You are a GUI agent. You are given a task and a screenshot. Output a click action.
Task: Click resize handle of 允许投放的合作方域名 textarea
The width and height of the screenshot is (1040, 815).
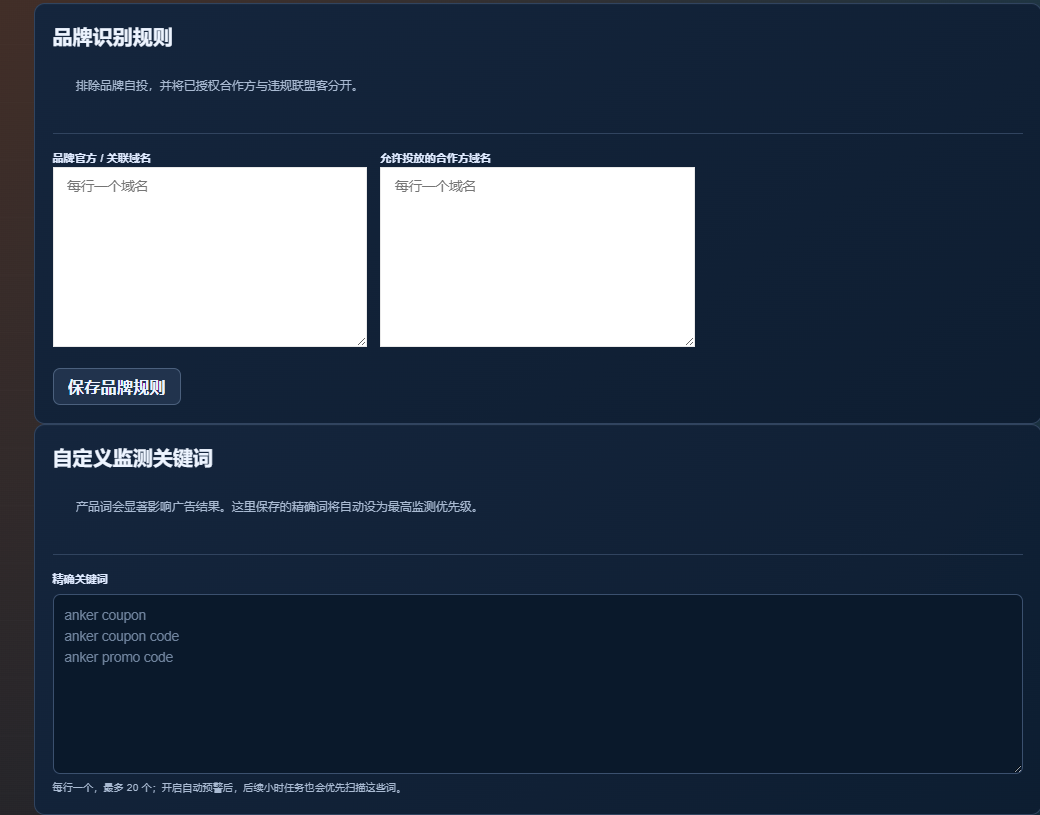690,342
